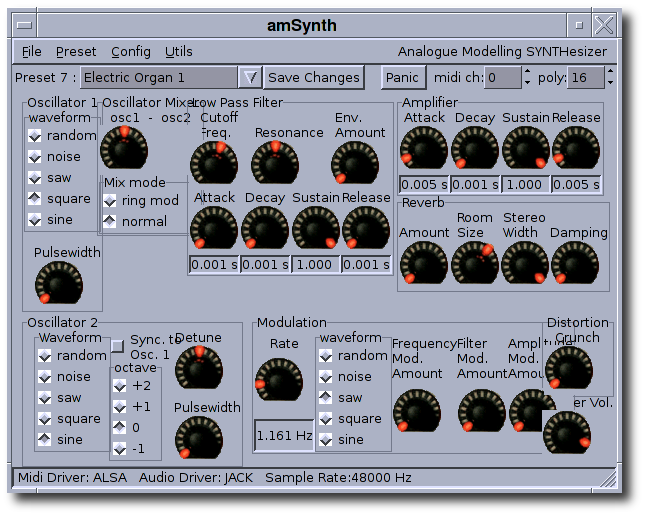
Task: Click the filter Release knob
Action: (x=366, y=228)
